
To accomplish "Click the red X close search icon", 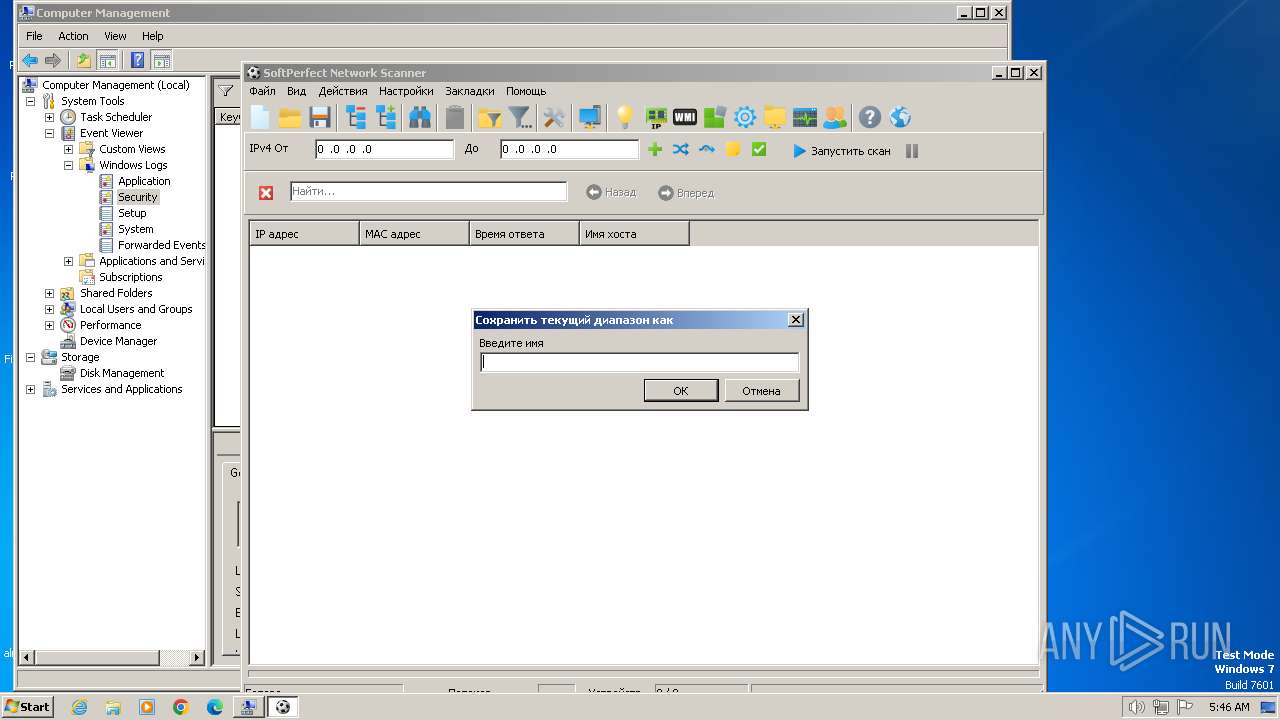I will click(266, 193).
